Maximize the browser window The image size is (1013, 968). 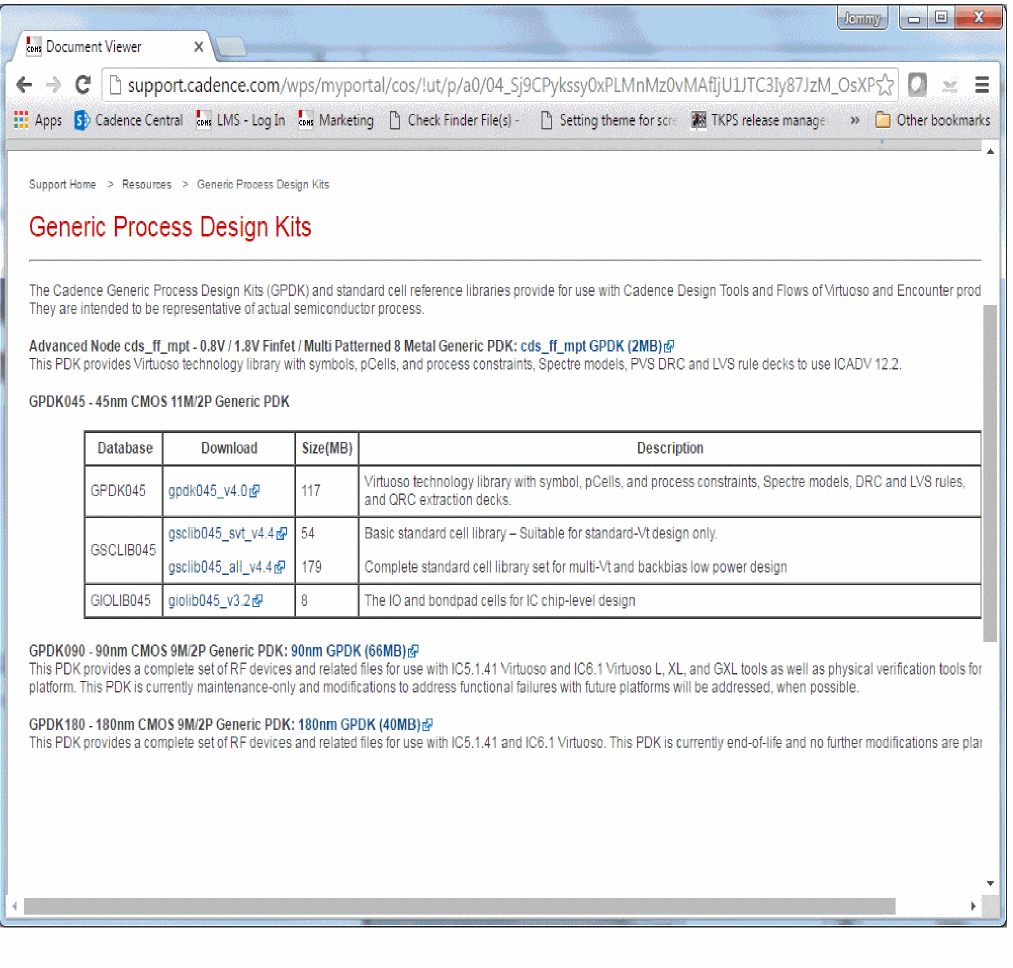coord(941,18)
